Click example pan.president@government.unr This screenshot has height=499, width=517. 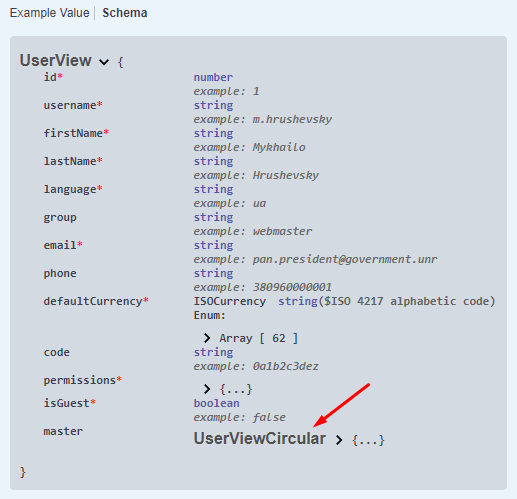pyautogui.click(x=345, y=259)
